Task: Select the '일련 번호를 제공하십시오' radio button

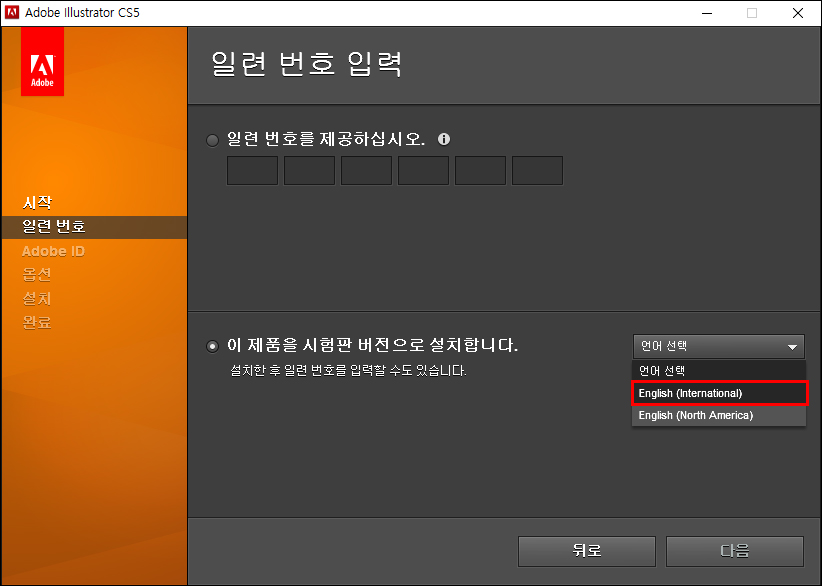Action: pos(212,140)
